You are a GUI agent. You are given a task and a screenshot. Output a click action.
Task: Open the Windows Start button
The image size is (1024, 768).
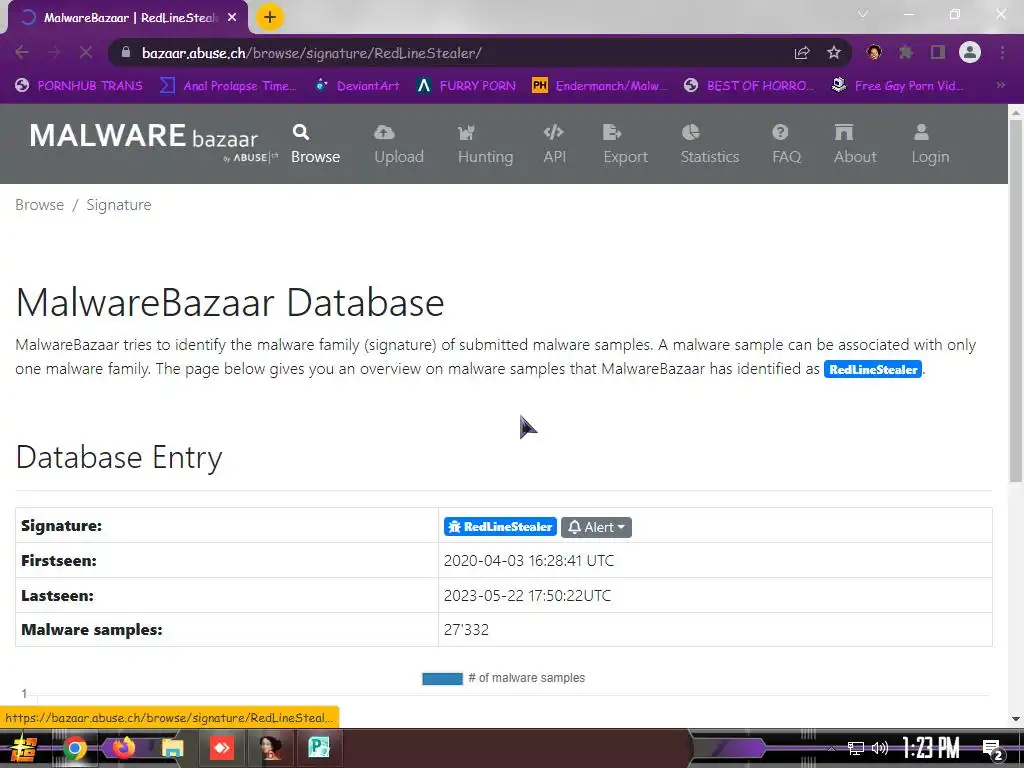pos(24,748)
